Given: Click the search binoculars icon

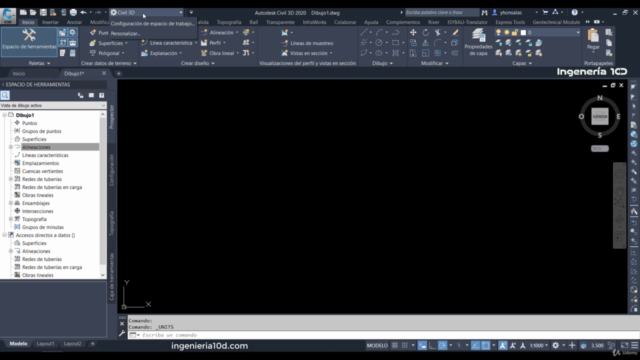Looking at the screenshot, I should tap(484, 13).
